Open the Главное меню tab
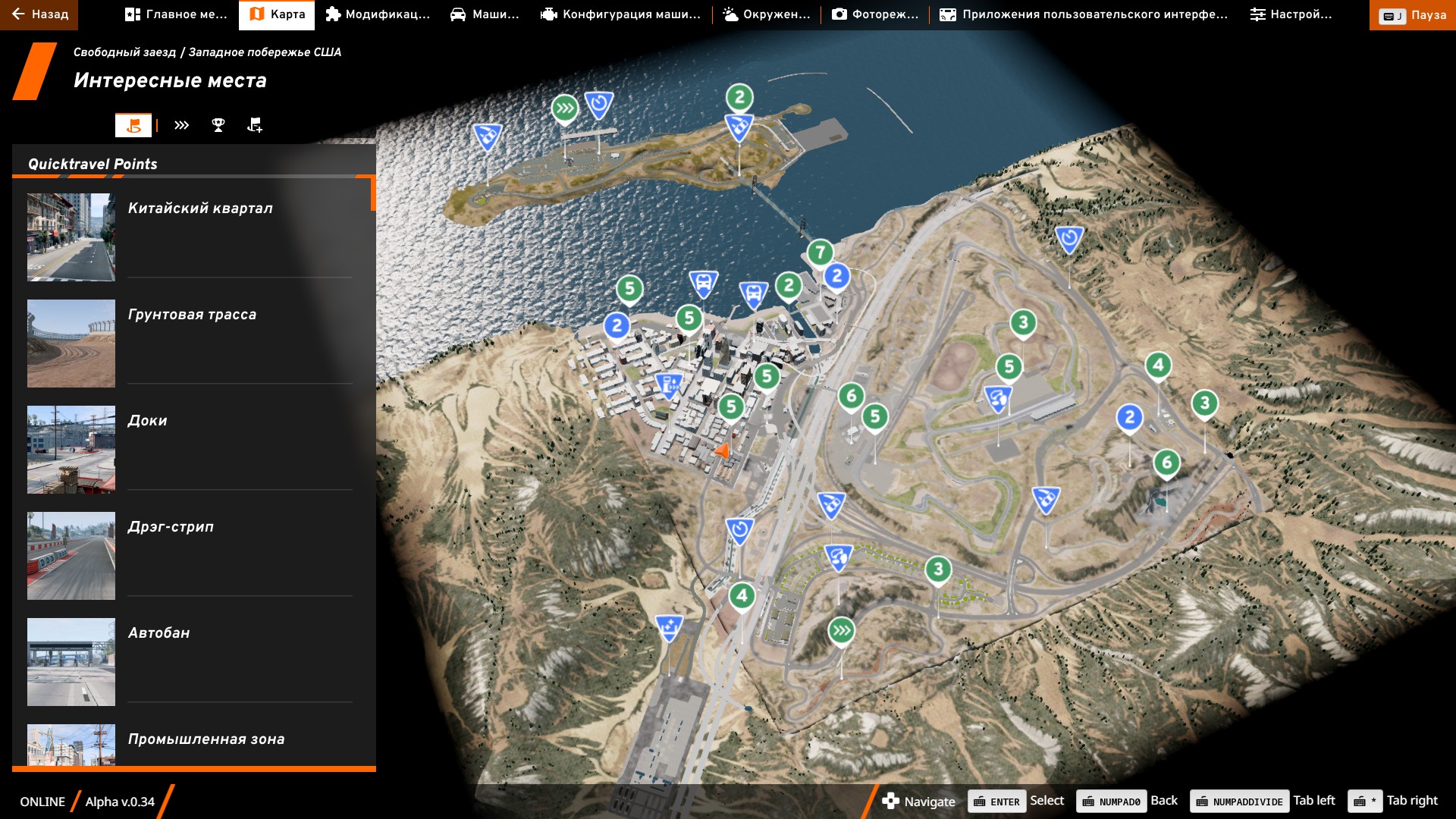Screen dimensions: 1456x819 point(176,14)
